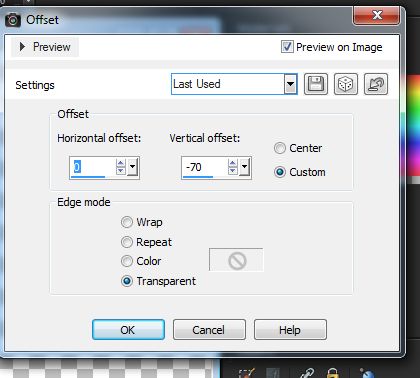Click the Help button

click(290, 330)
